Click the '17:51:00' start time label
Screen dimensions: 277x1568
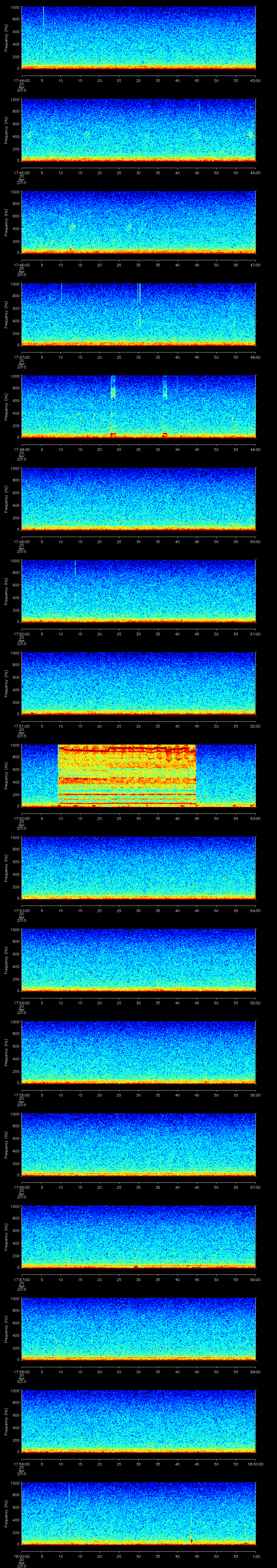click(21, 726)
